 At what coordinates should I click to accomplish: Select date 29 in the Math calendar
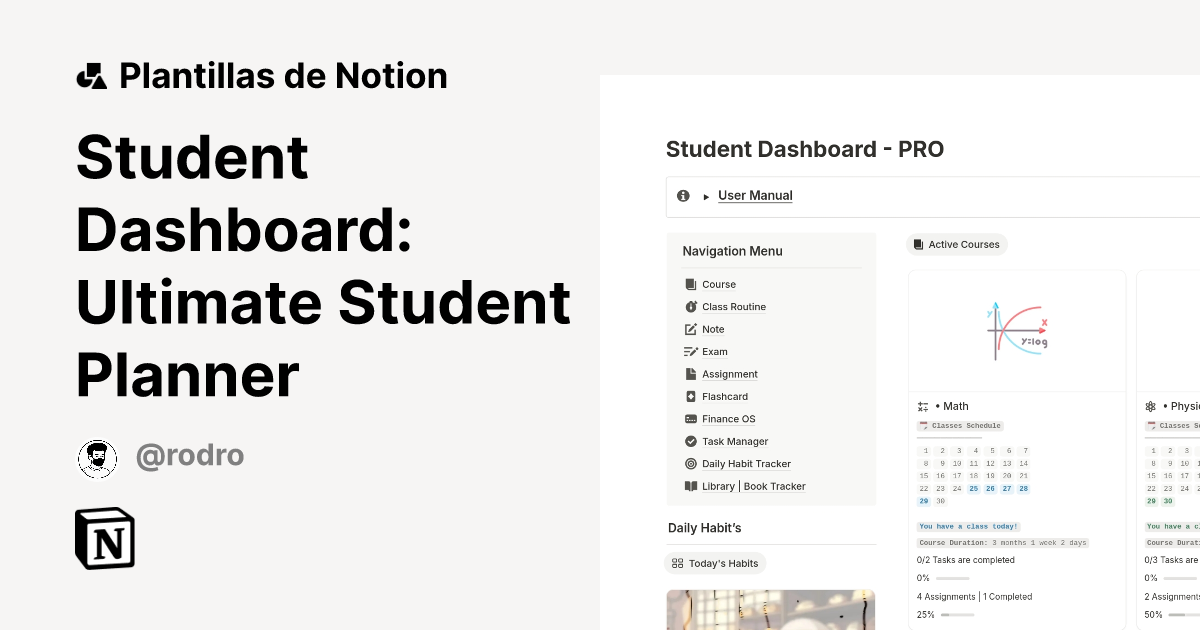[x=923, y=501]
